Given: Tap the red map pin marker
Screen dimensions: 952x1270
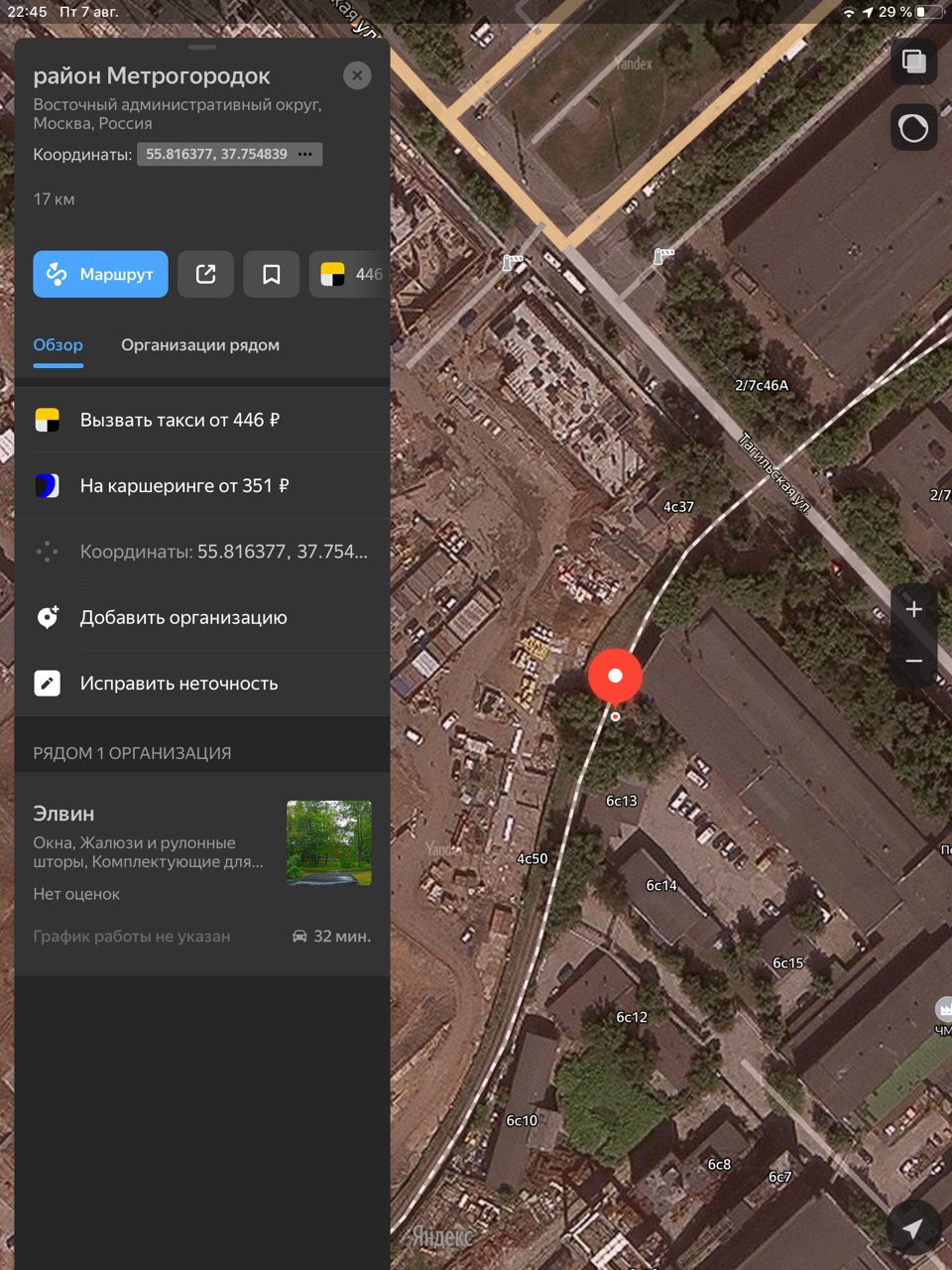Looking at the screenshot, I should coord(615,679).
